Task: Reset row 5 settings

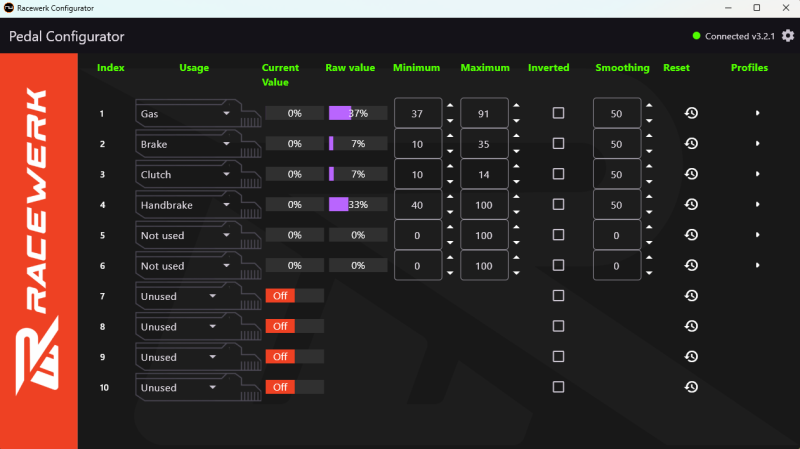Action: point(691,235)
